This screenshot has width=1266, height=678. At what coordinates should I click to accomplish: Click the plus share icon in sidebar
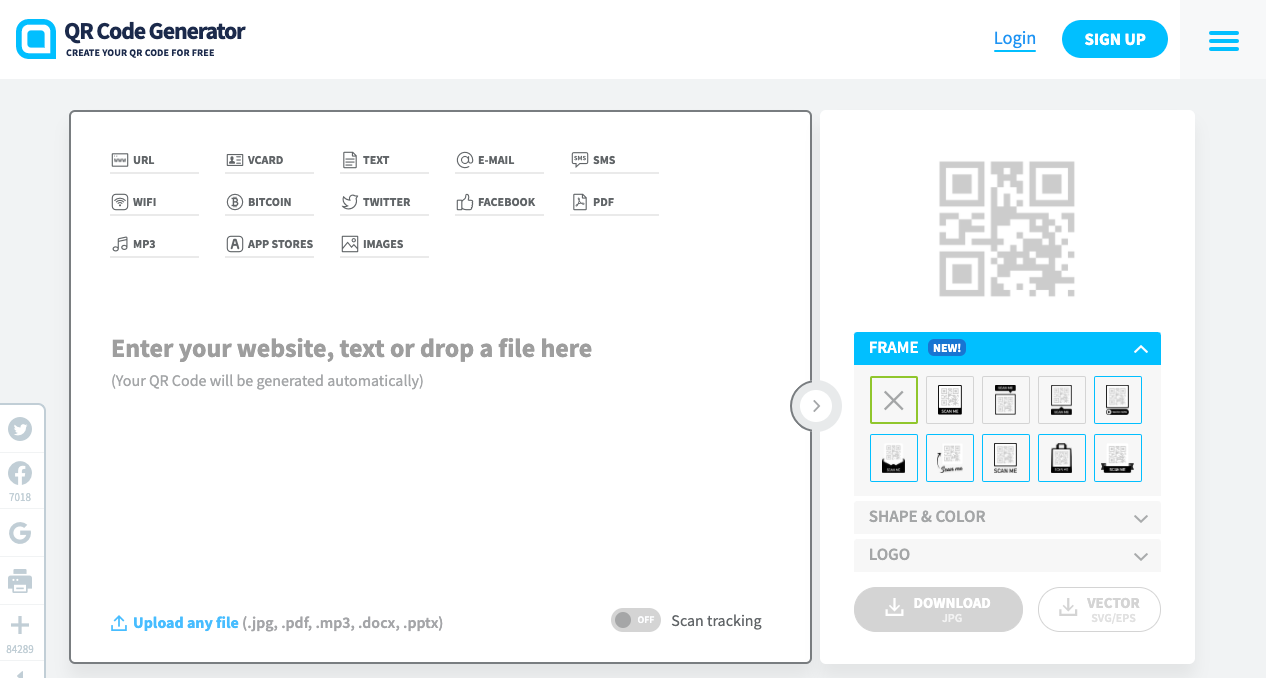pyautogui.click(x=20, y=626)
